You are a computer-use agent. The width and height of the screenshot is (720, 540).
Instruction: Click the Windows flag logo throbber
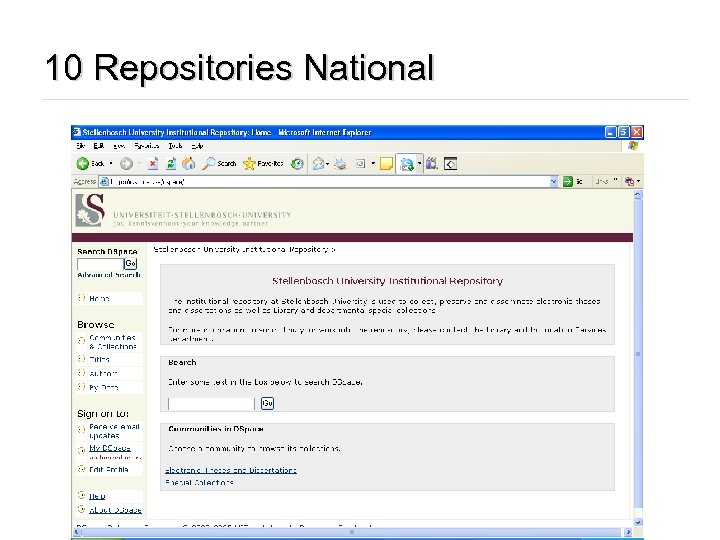pos(633,146)
